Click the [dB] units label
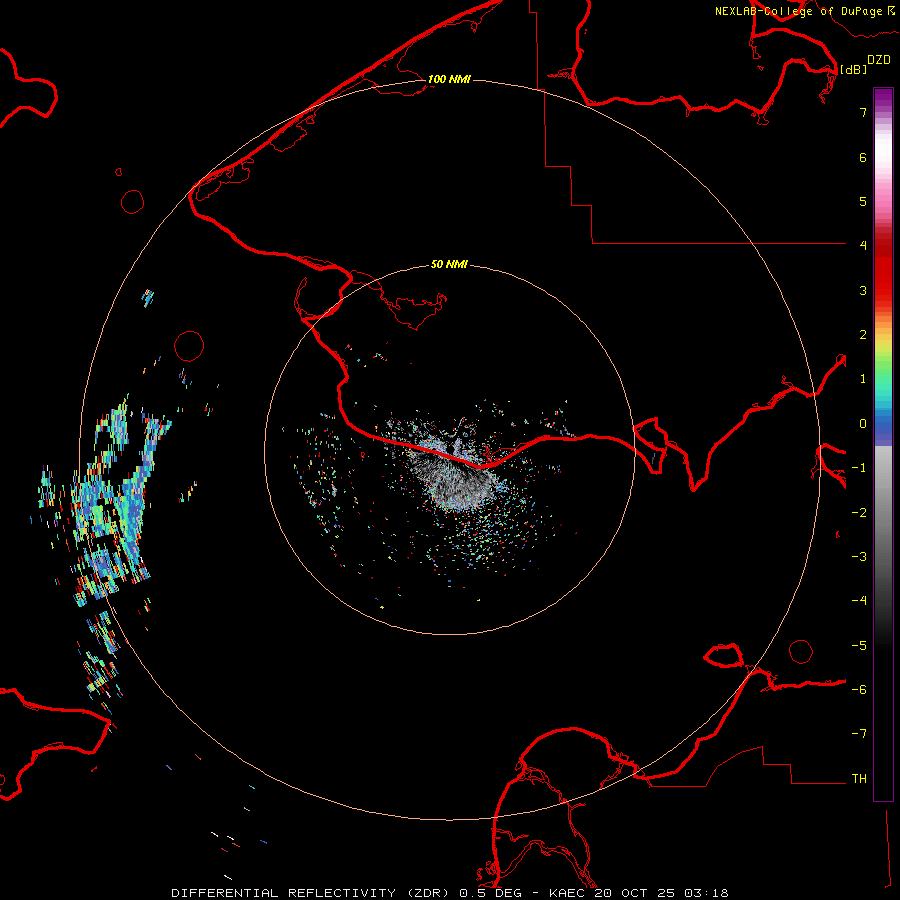Screen dimensions: 900x900 [853, 69]
